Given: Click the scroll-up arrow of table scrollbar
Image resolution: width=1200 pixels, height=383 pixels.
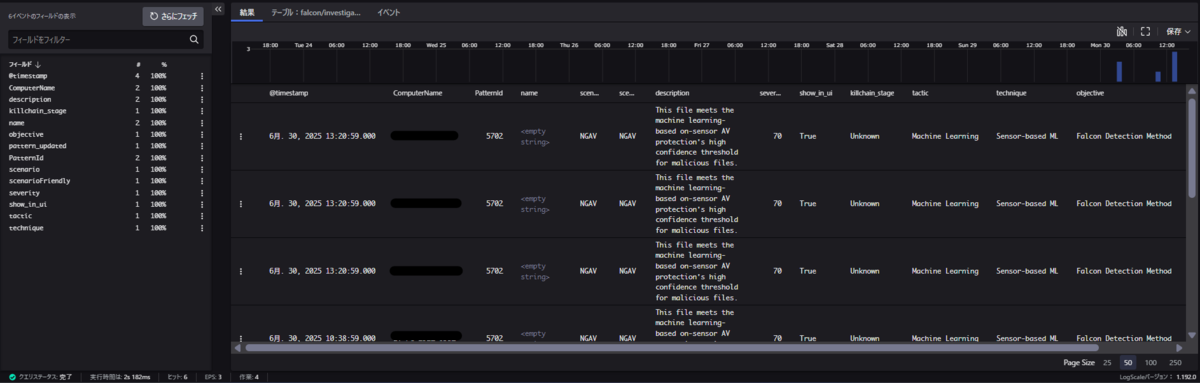Looking at the screenshot, I should click(1191, 91).
